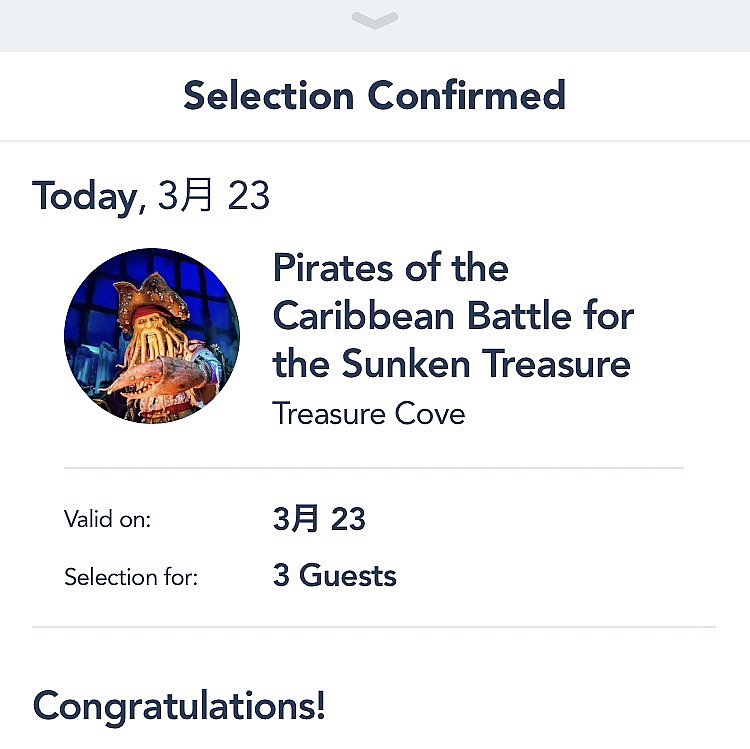Open Pirates of the Caribbean attraction title

tap(453, 316)
